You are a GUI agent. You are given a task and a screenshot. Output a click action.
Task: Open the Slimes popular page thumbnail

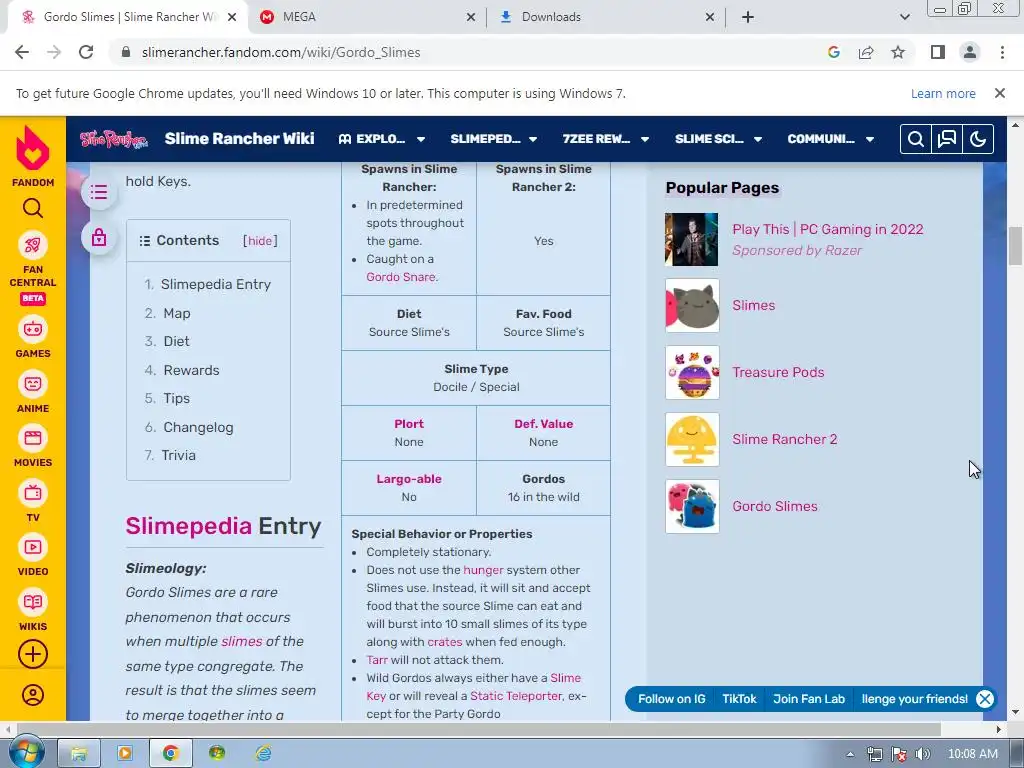[x=692, y=306]
